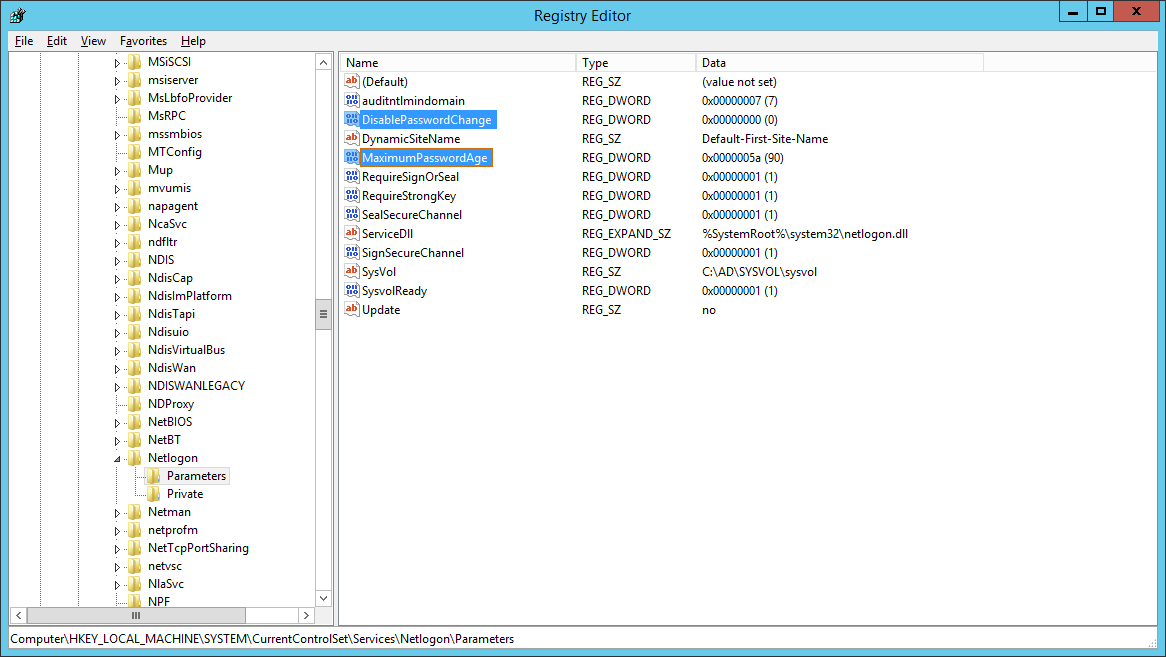This screenshot has width=1166, height=657.
Task: Click the RequireSignOrSeal DWORD icon
Action: click(352, 176)
